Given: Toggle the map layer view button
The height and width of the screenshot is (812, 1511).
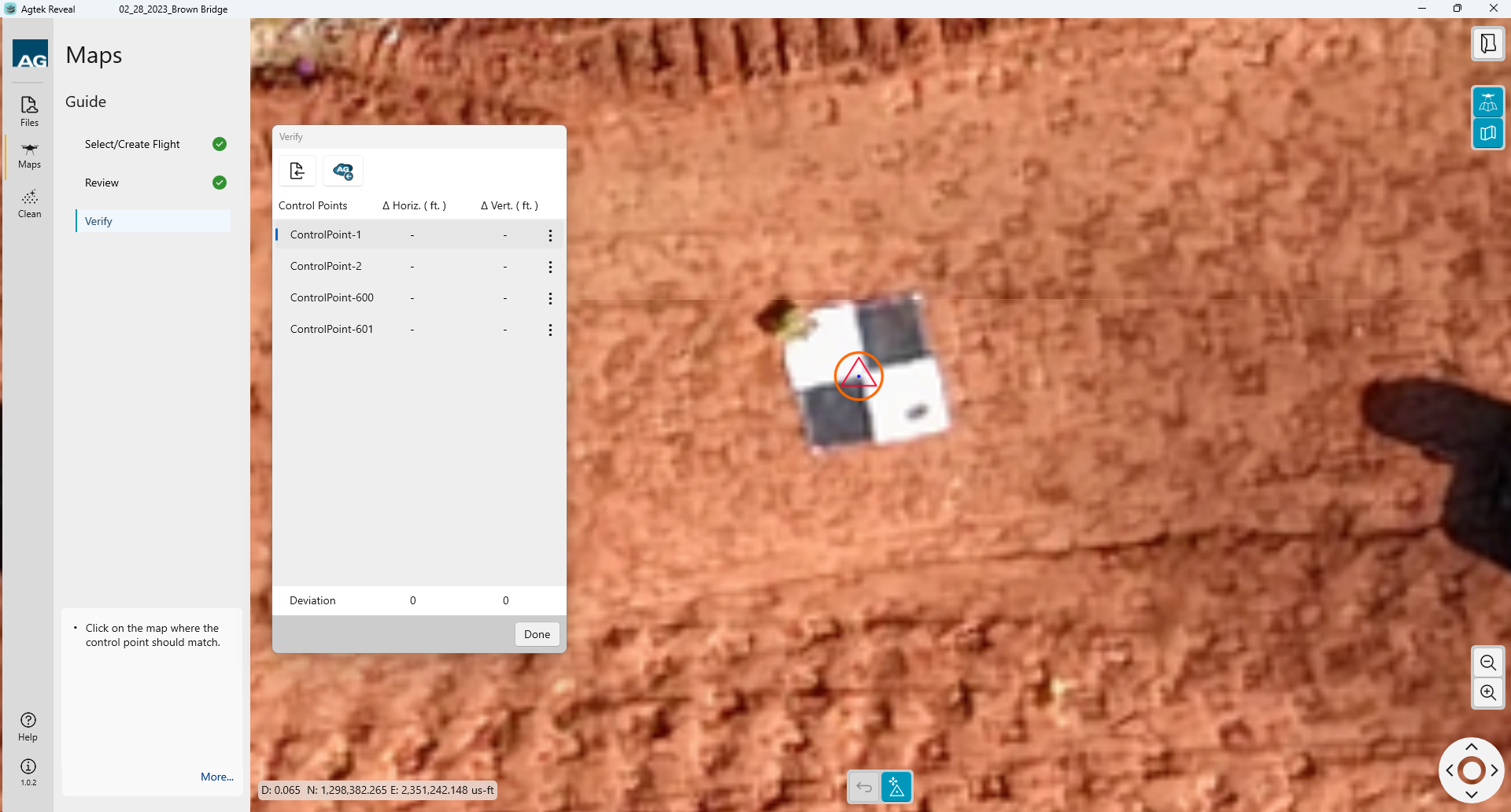Looking at the screenshot, I should point(1487,133).
